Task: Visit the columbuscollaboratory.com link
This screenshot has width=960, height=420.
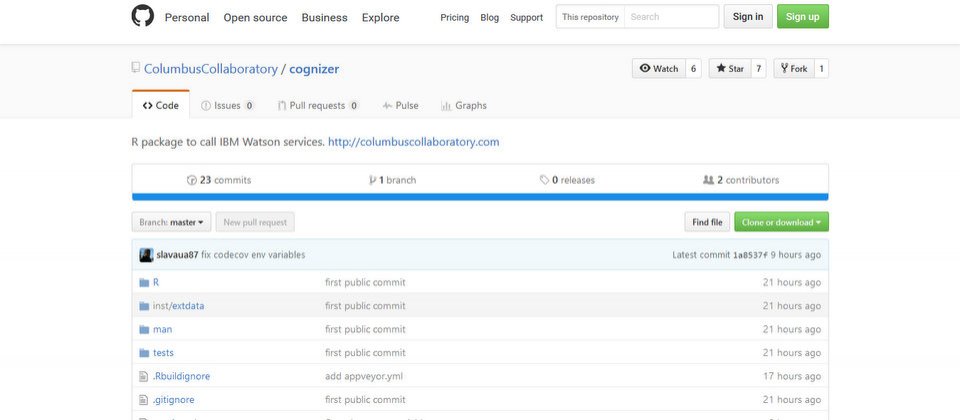Action: pyautogui.click(x=414, y=142)
